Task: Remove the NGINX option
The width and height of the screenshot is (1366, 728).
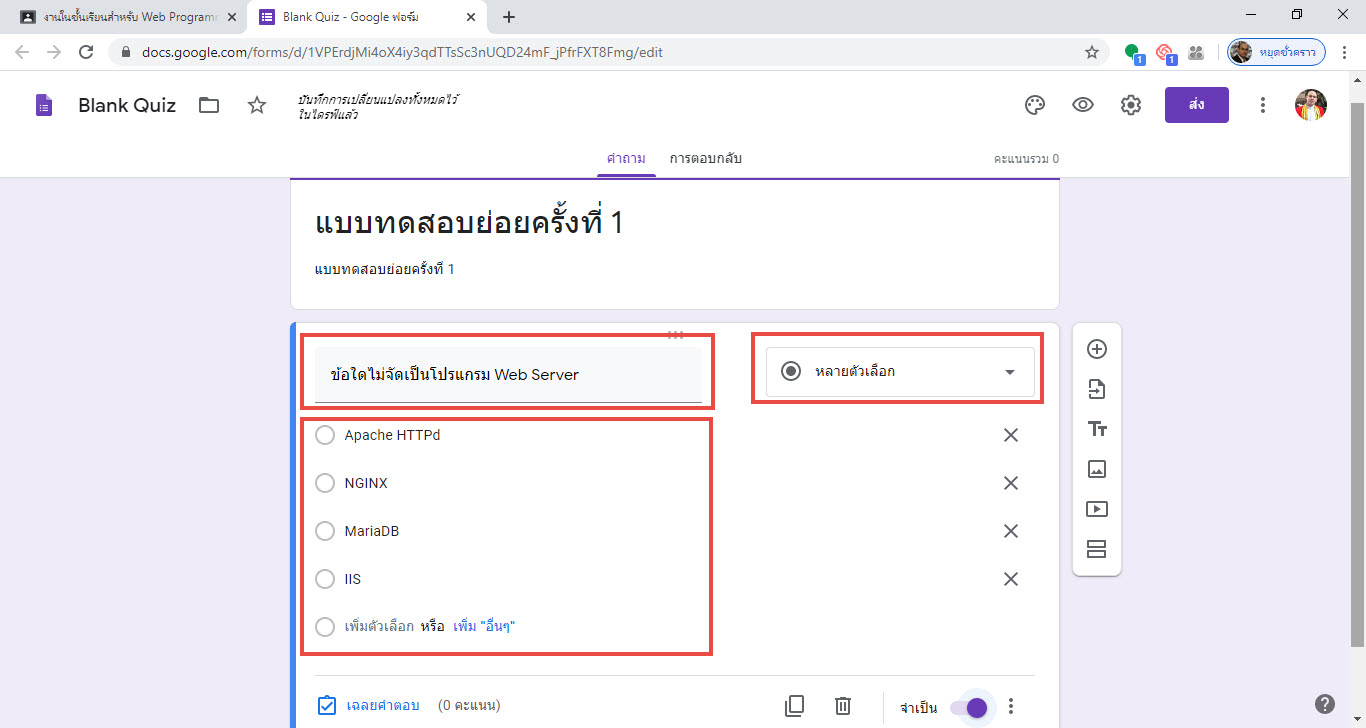Action: click(1011, 483)
